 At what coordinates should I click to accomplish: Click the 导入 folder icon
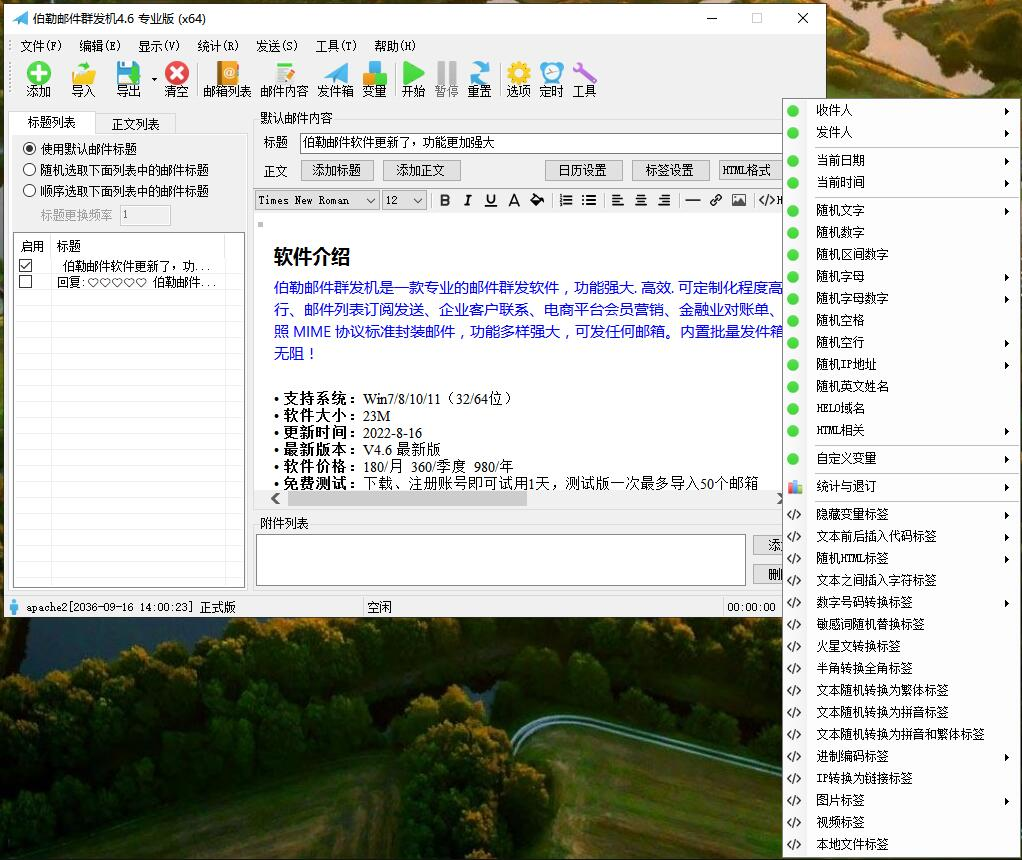(83, 73)
